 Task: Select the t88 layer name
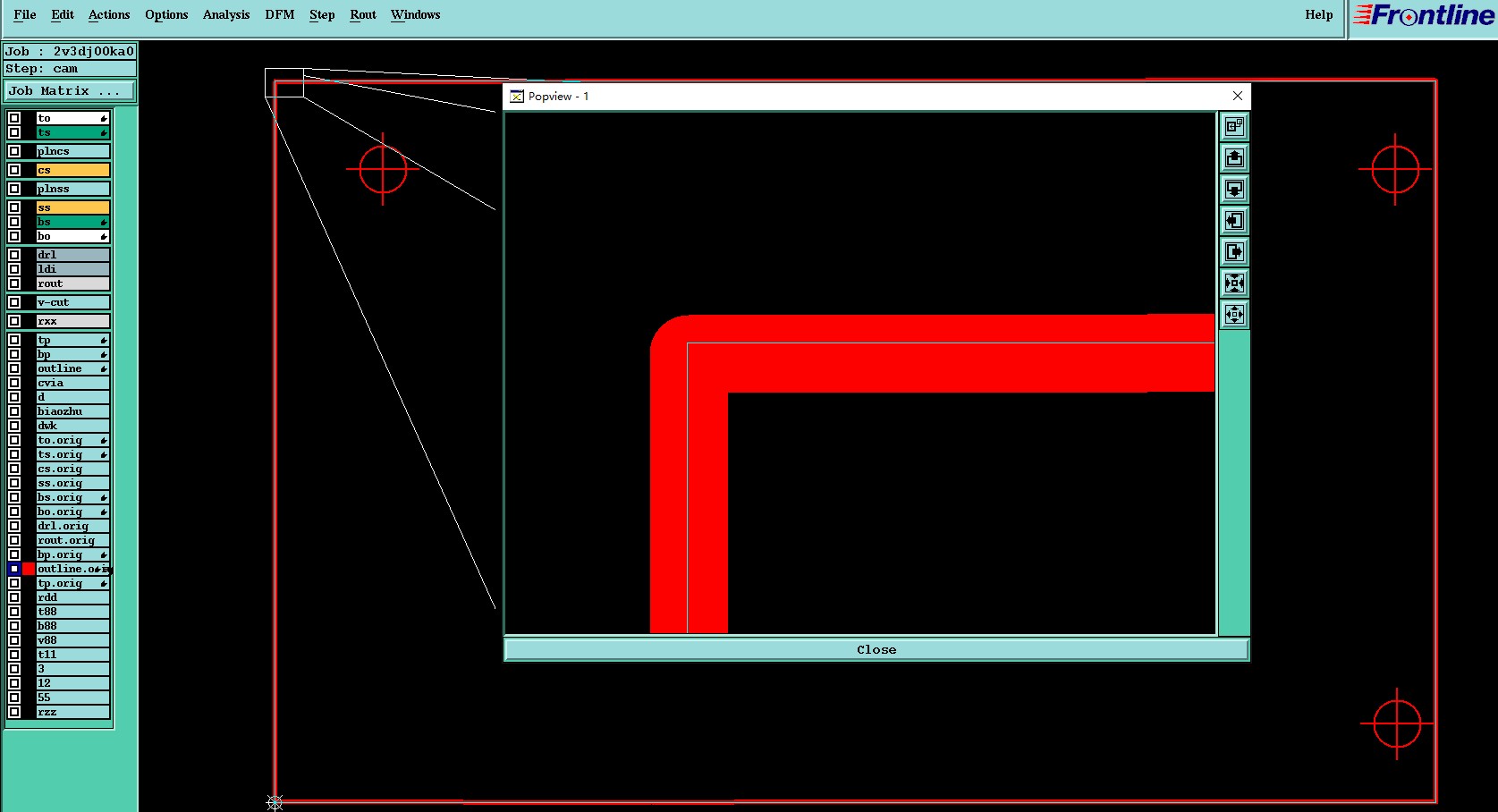point(72,612)
